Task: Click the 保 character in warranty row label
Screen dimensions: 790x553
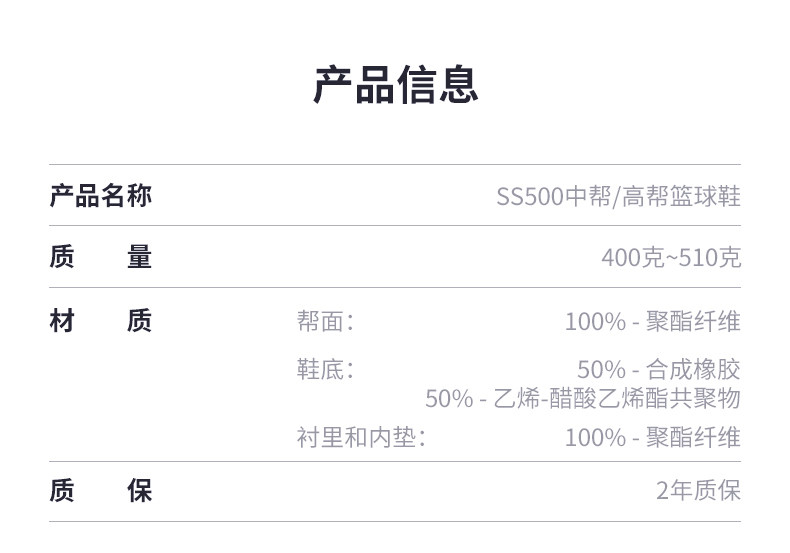Action: click(x=139, y=492)
